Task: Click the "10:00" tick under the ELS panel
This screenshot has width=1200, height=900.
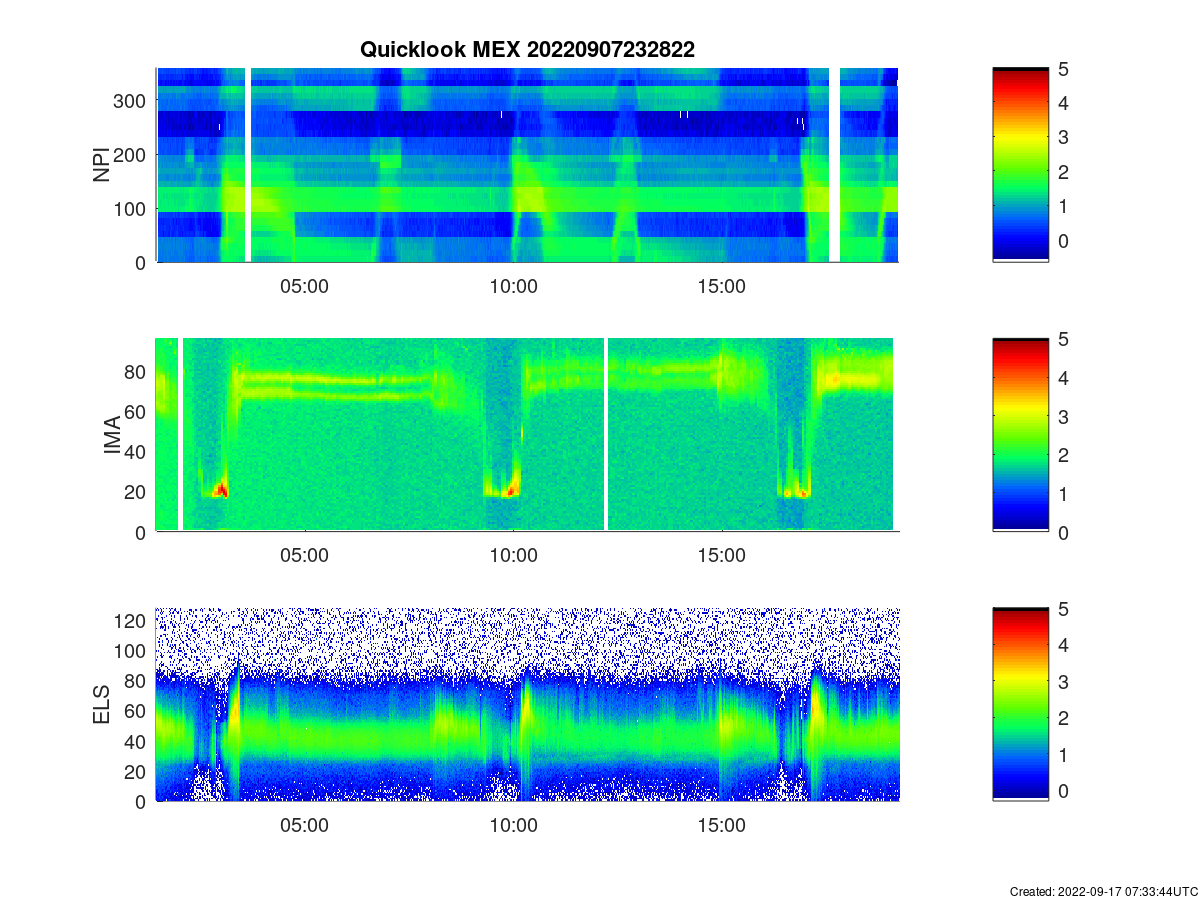Action: (513, 825)
